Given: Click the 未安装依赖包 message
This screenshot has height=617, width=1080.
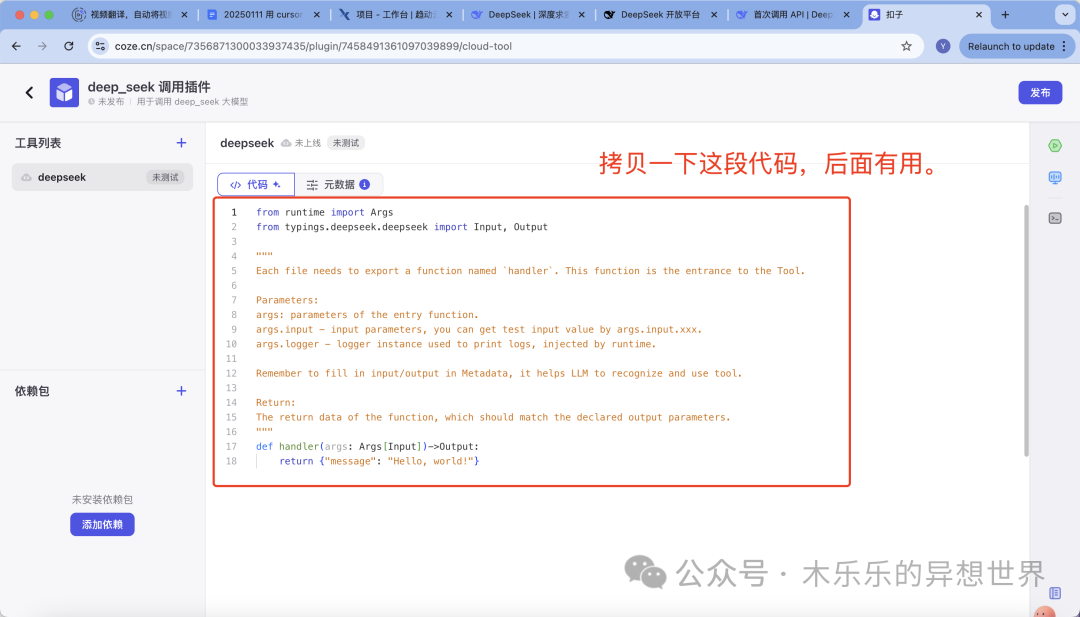Looking at the screenshot, I should pyautogui.click(x=102, y=499).
